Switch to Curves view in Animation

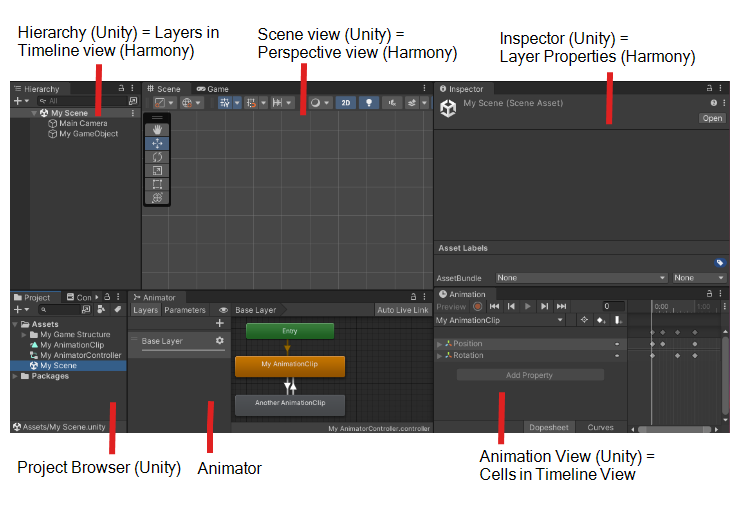600,427
